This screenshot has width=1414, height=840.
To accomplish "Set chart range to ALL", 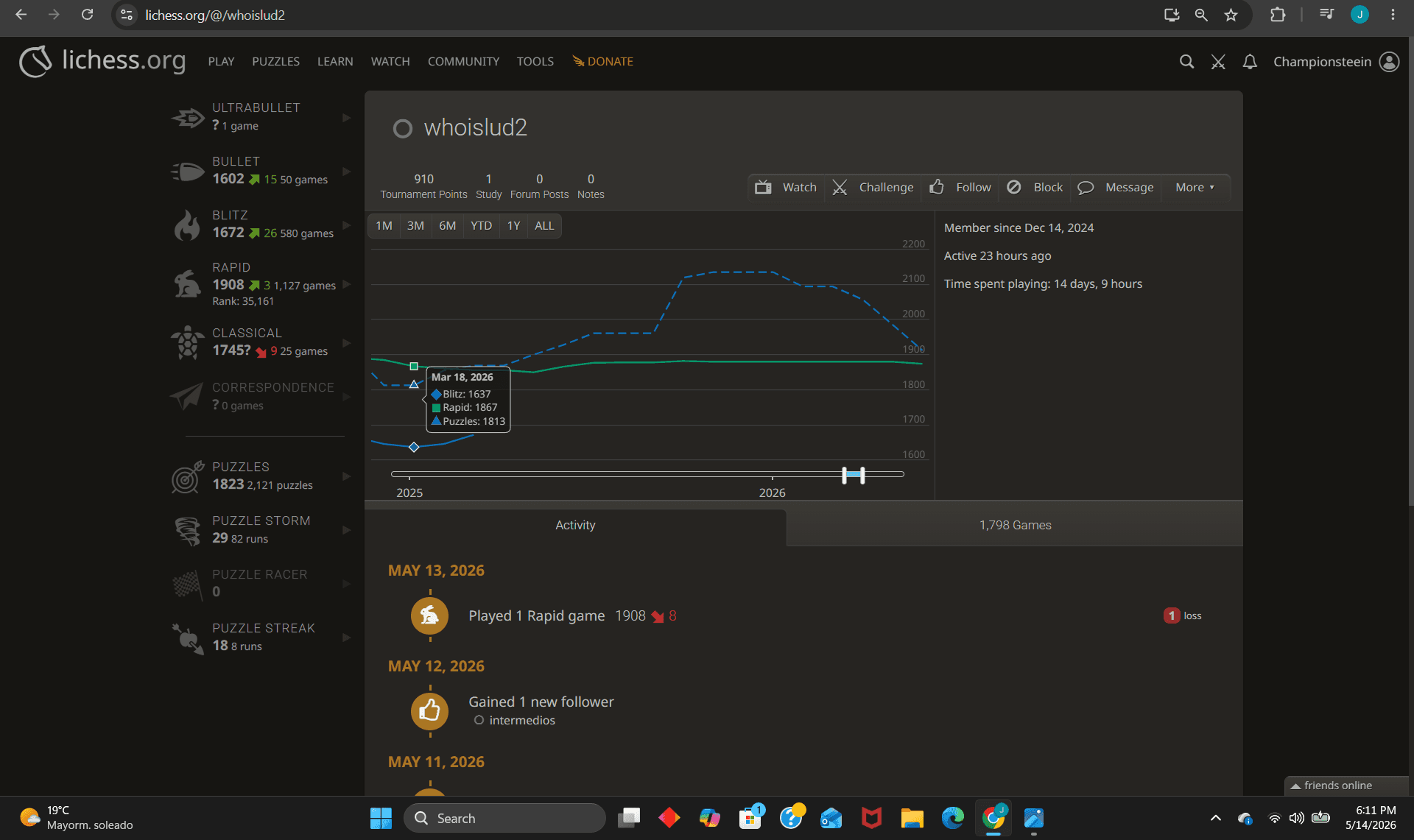I will (x=544, y=226).
